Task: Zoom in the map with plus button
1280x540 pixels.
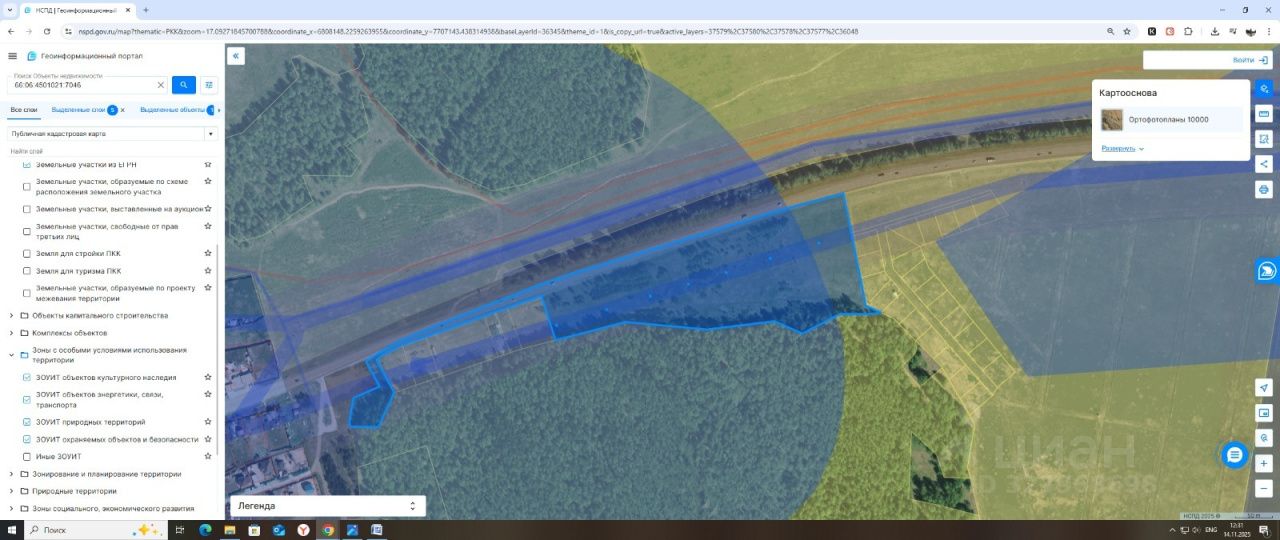Action: [x=1264, y=463]
